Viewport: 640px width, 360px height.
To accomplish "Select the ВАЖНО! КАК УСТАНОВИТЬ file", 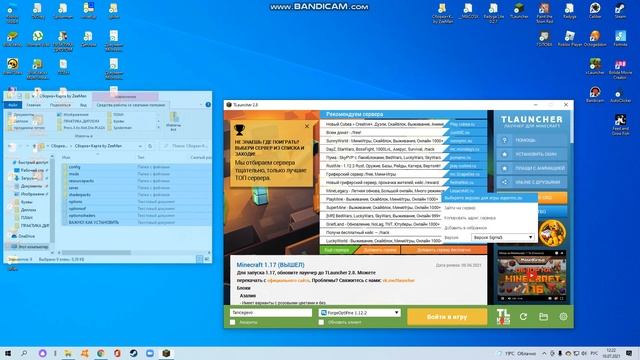I will [136, 222].
